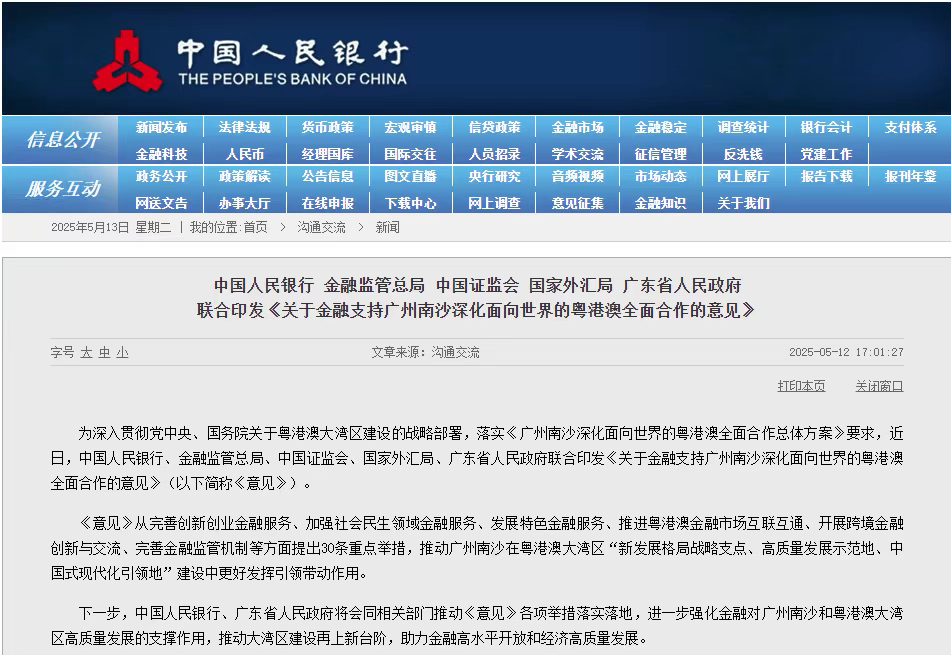951x655 pixels.
Task: Set font size to 小
Action: tap(123, 352)
